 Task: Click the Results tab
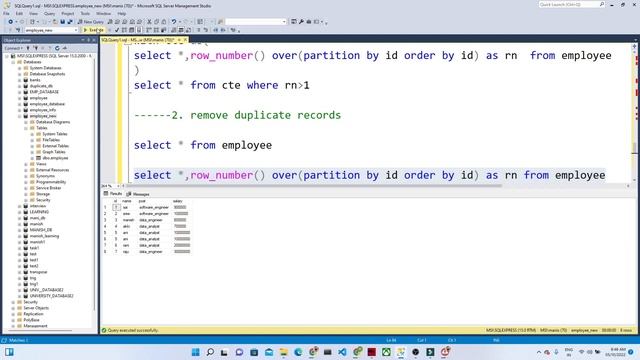pyautogui.click(x=113, y=194)
